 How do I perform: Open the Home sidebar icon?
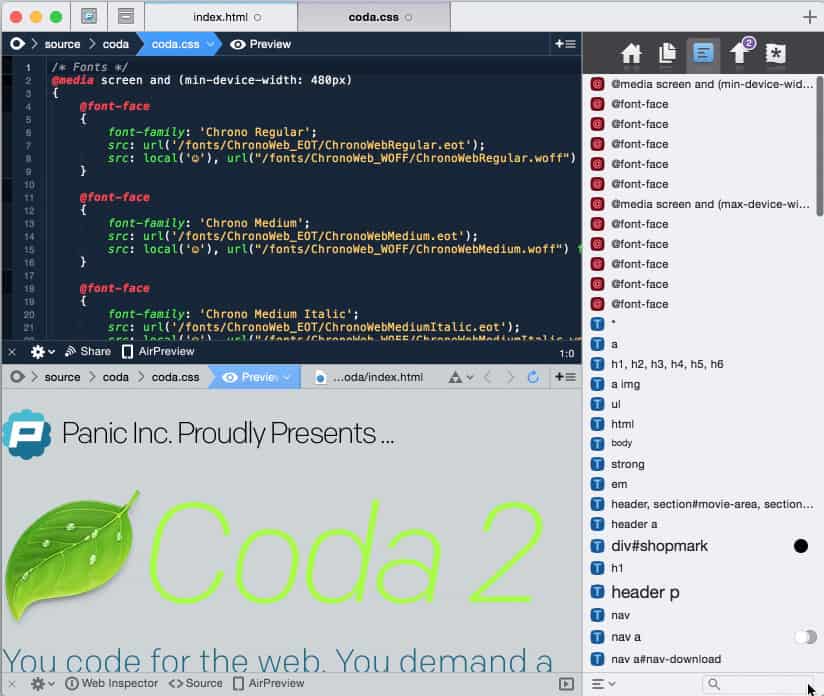631,53
